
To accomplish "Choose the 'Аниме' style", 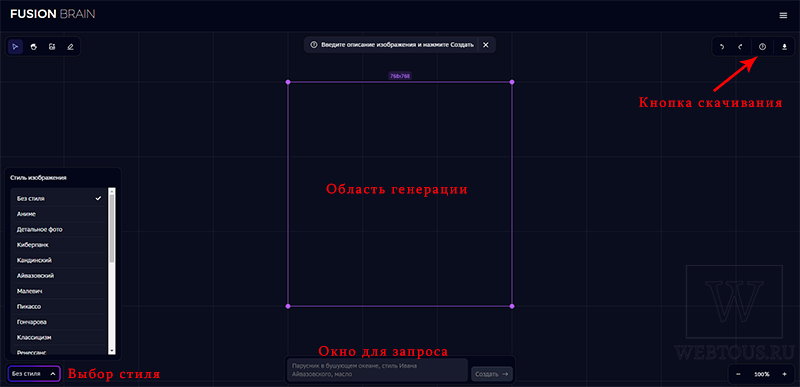I will [59, 214].
